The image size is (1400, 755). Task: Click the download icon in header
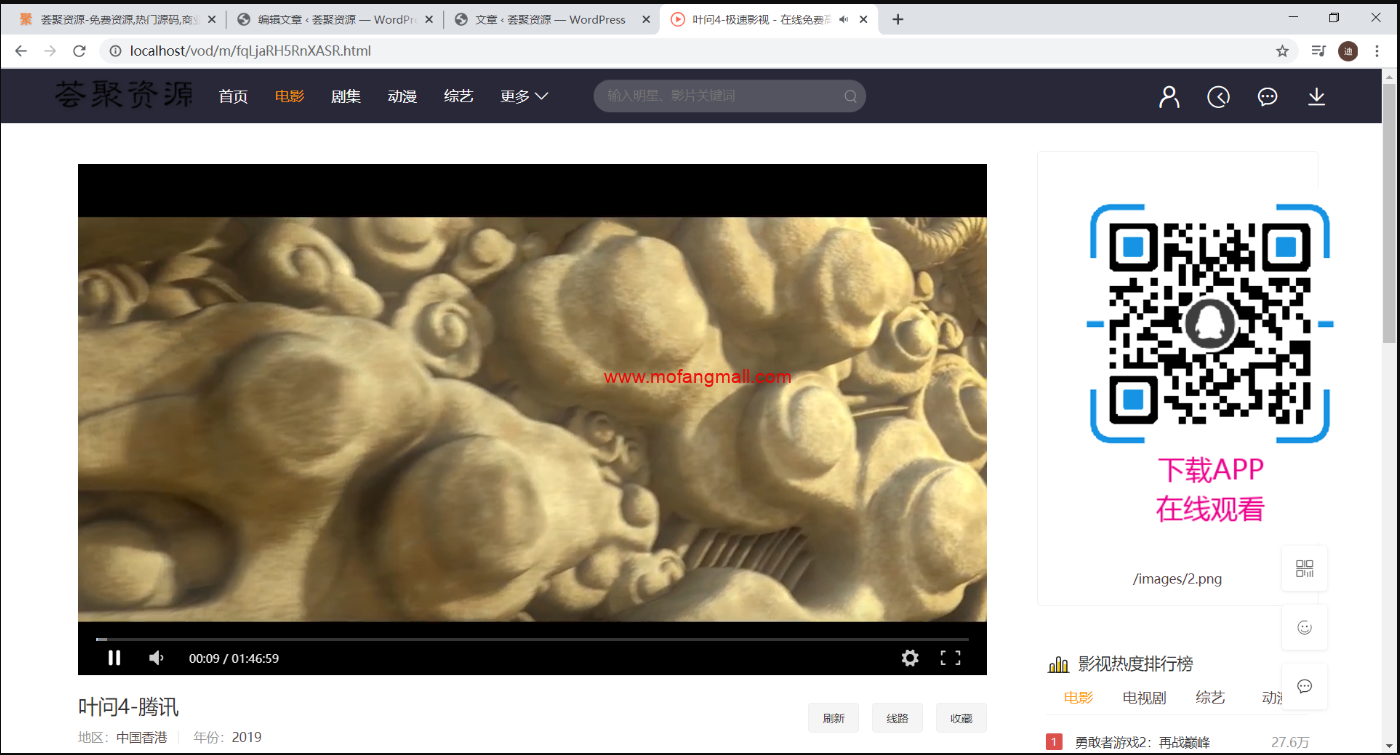click(1317, 96)
